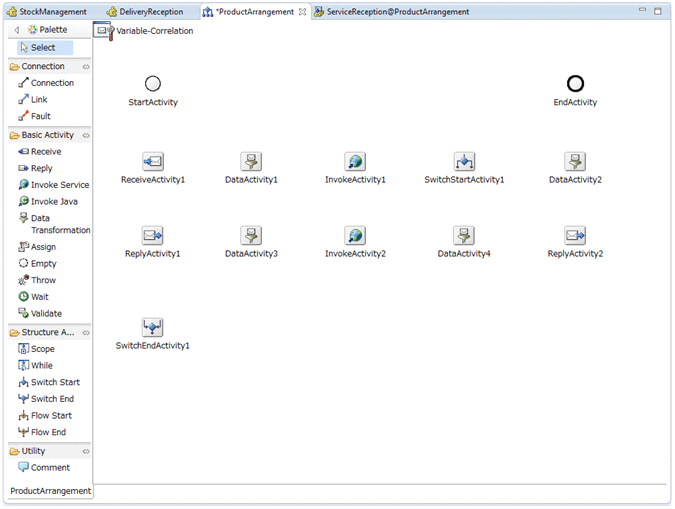Click the Variable-Correlation label on canvas
The height and width of the screenshot is (509, 675).
[154, 31]
